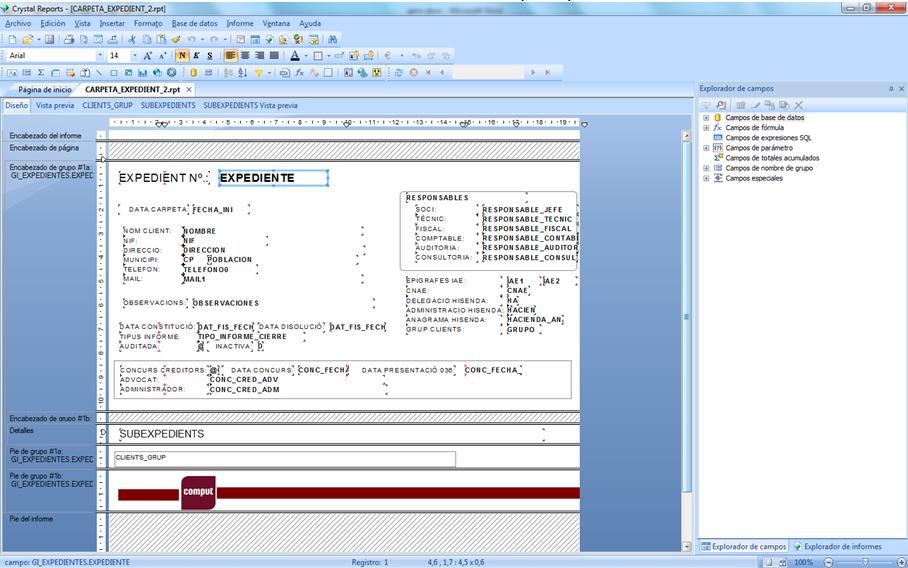Click the comput logo image in the footer
The height and width of the screenshot is (568, 908).
coord(198,493)
